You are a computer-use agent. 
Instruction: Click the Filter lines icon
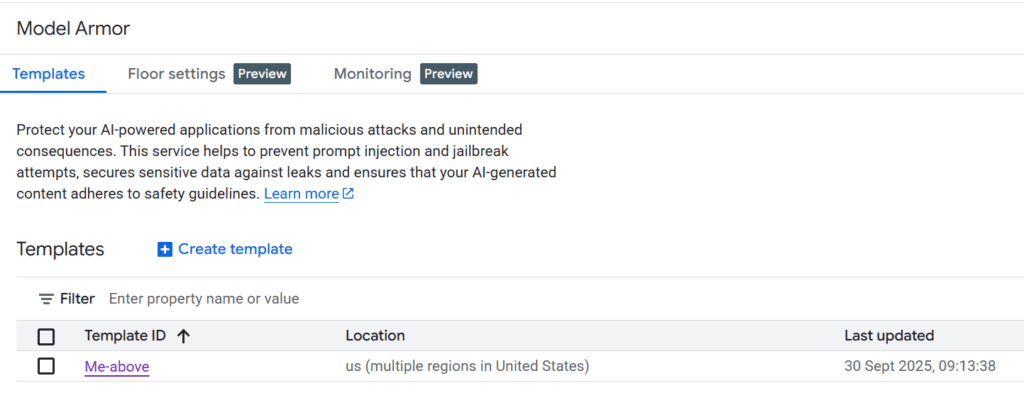pyautogui.click(x=46, y=299)
